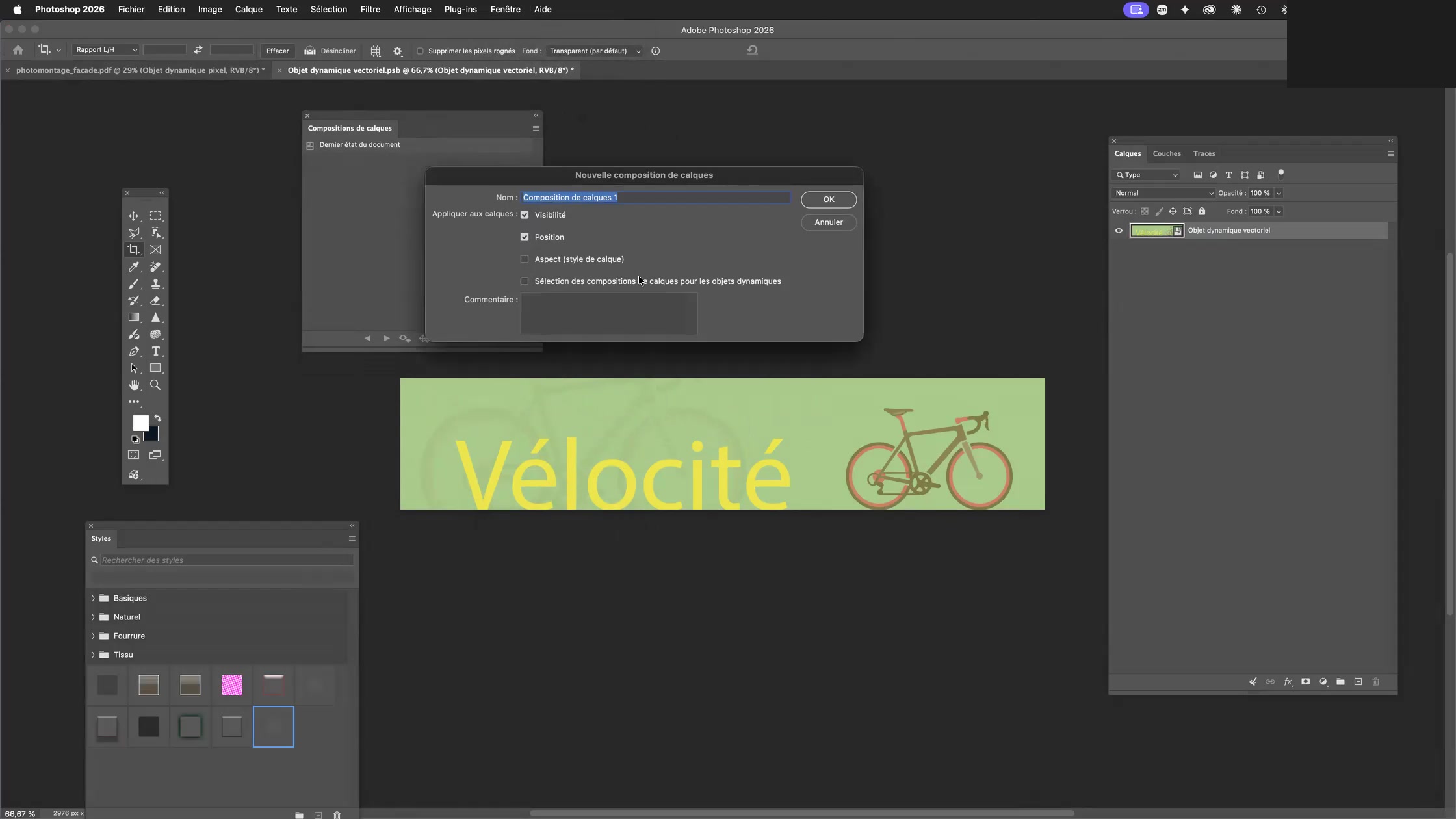Open the Calque menu
The height and width of the screenshot is (819, 1456).
[x=248, y=10]
